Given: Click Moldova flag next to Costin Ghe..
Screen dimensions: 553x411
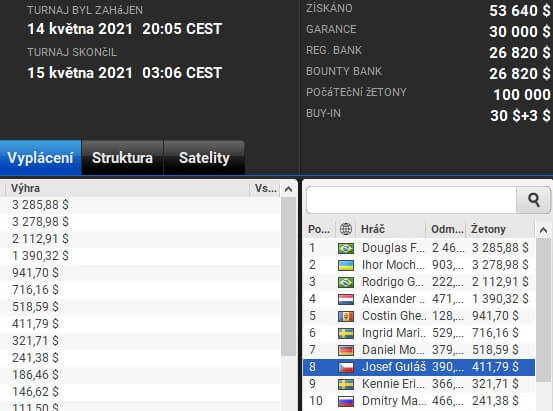Looking at the screenshot, I should click(346, 316).
